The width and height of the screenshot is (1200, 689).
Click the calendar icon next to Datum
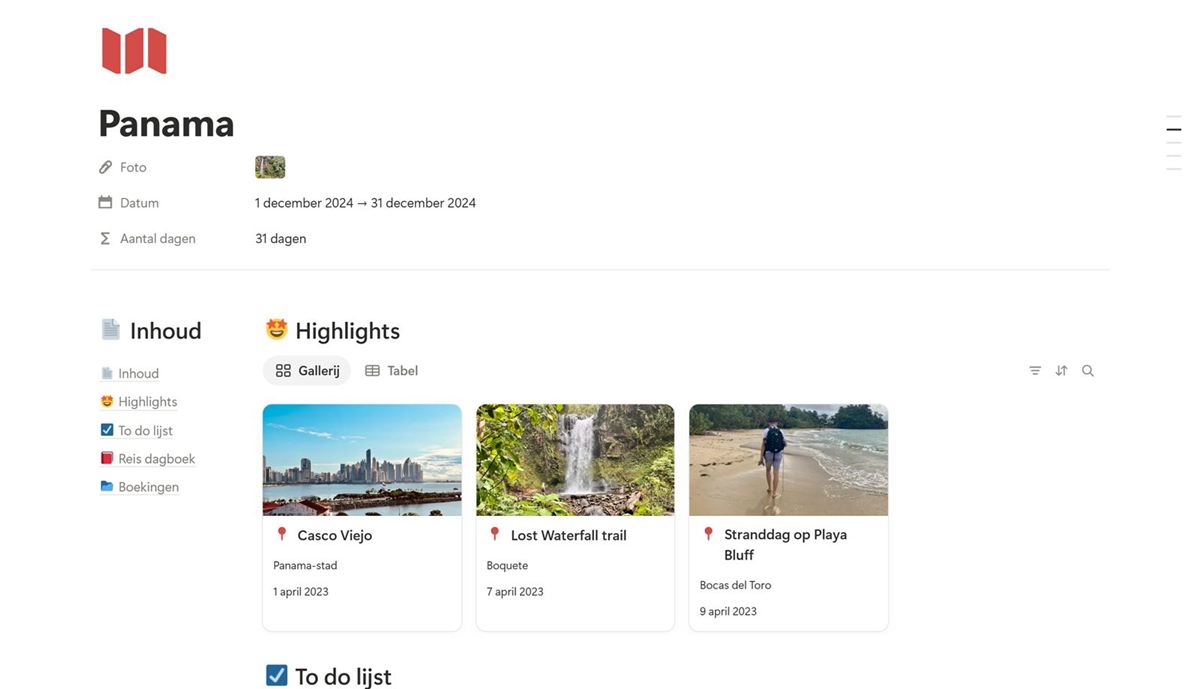105,202
